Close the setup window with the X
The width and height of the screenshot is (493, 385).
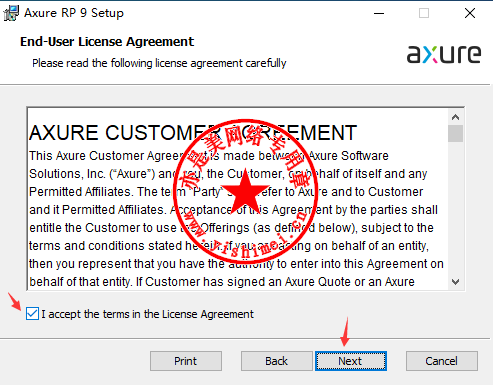[470, 13]
